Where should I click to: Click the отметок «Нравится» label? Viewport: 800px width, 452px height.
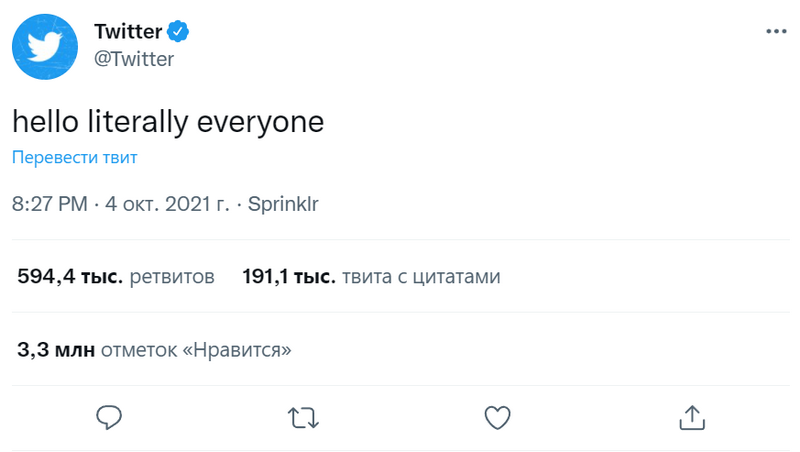point(196,350)
